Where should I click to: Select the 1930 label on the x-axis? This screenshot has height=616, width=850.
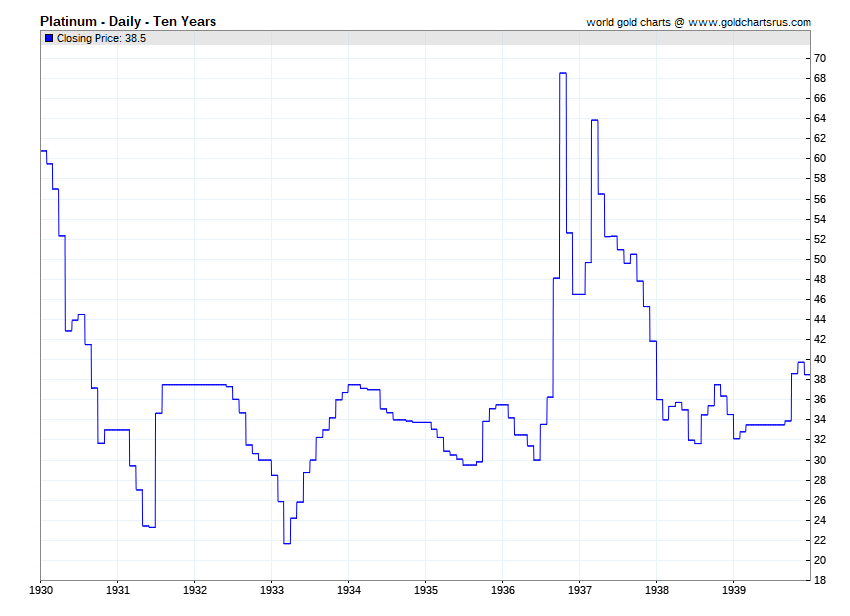(41, 591)
